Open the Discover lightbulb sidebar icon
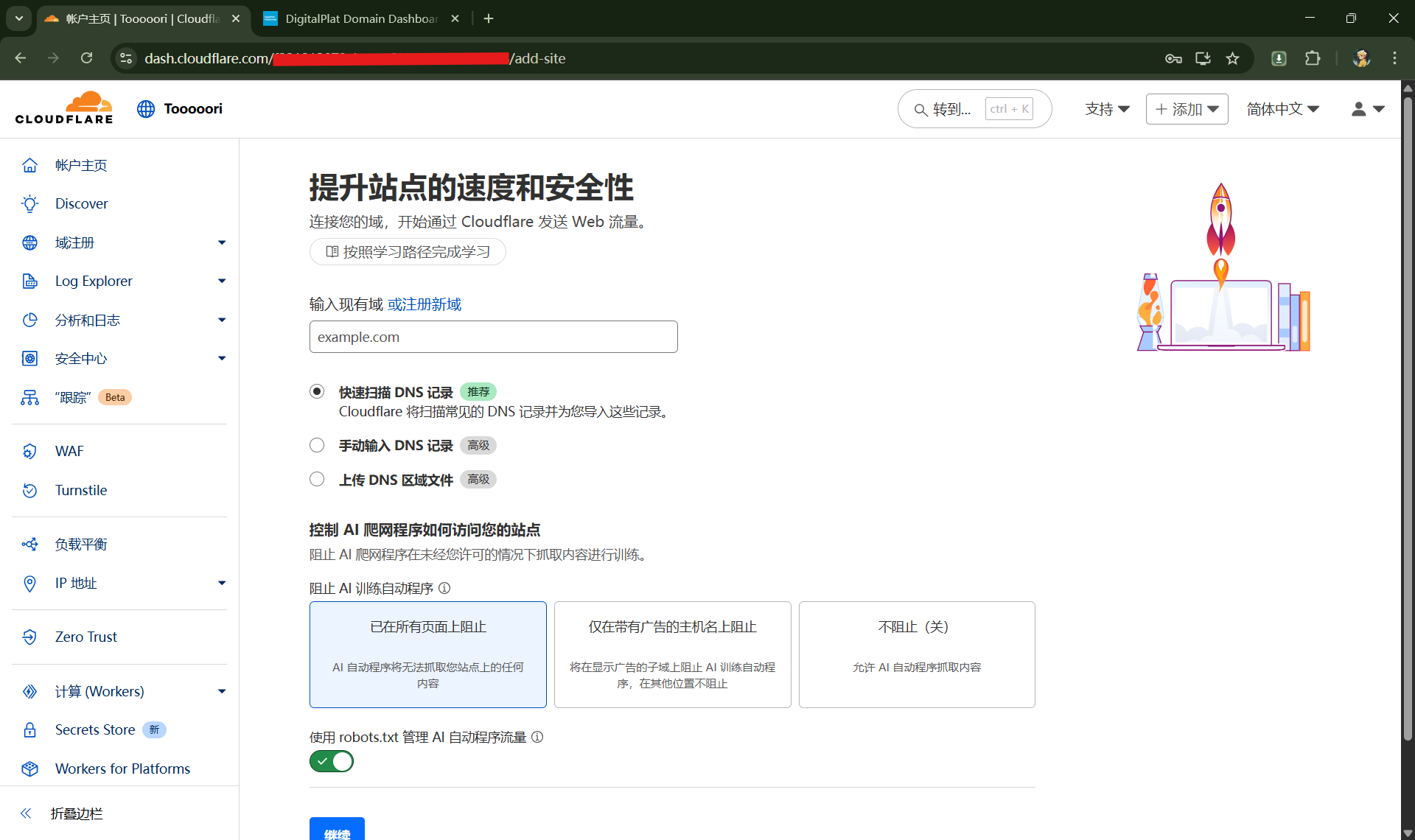Image resolution: width=1415 pixels, height=840 pixels. point(29,204)
